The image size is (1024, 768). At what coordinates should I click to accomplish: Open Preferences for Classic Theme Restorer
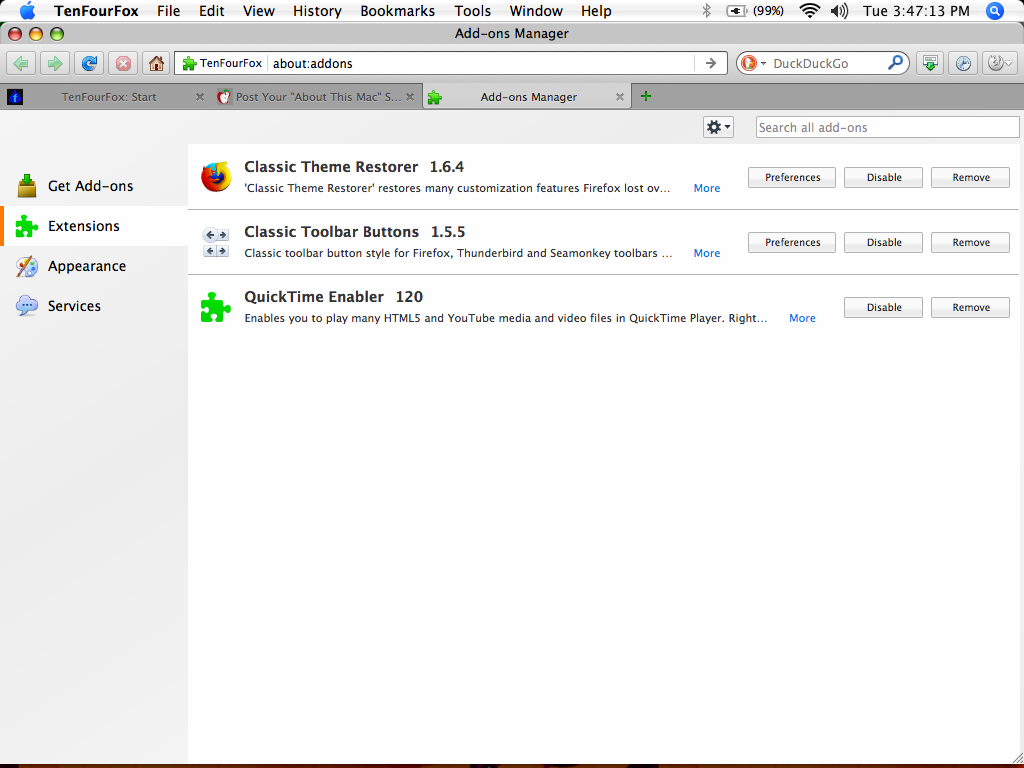[792, 177]
